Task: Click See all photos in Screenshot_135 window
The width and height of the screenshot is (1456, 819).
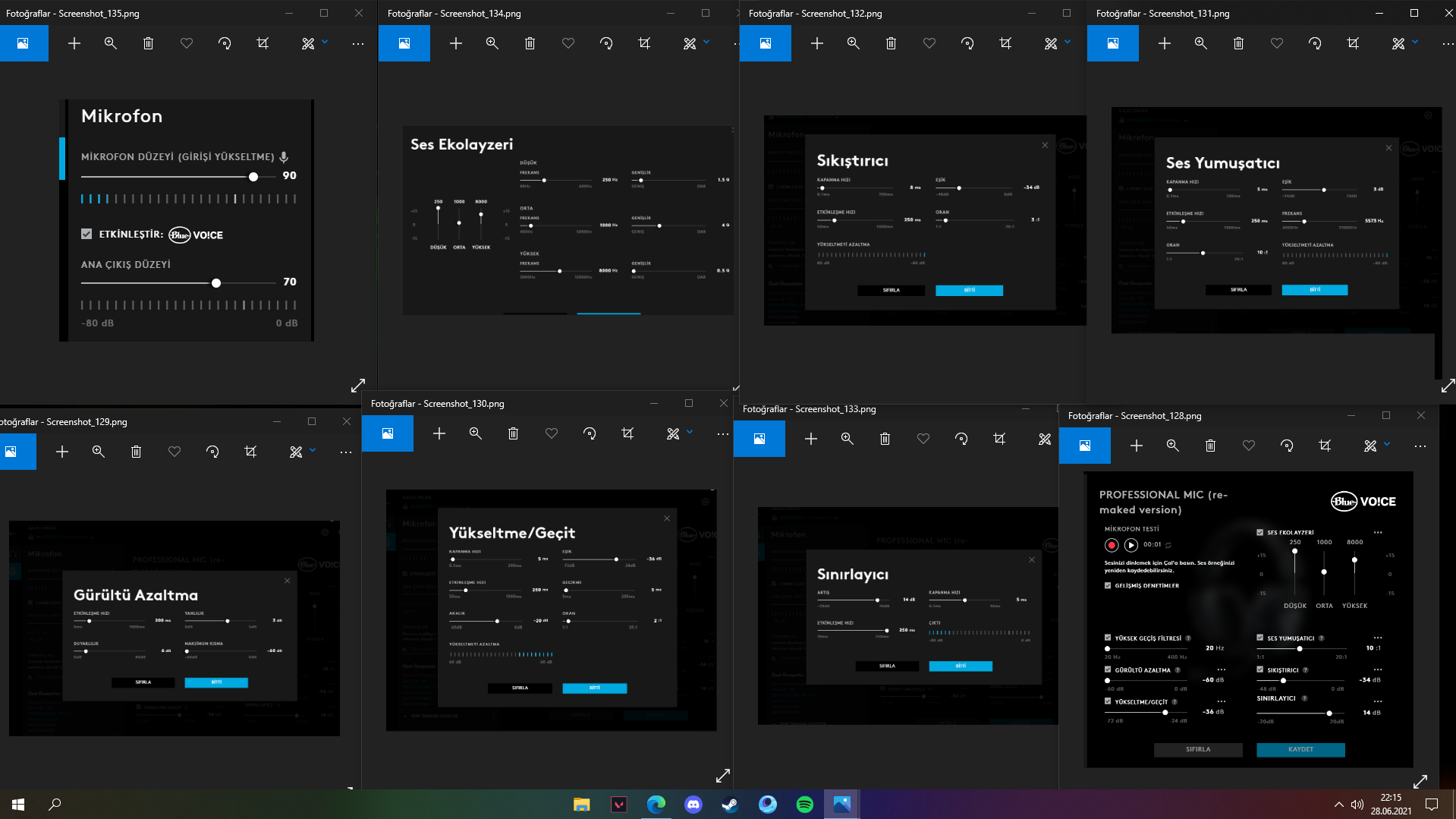Action: (24, 43)
